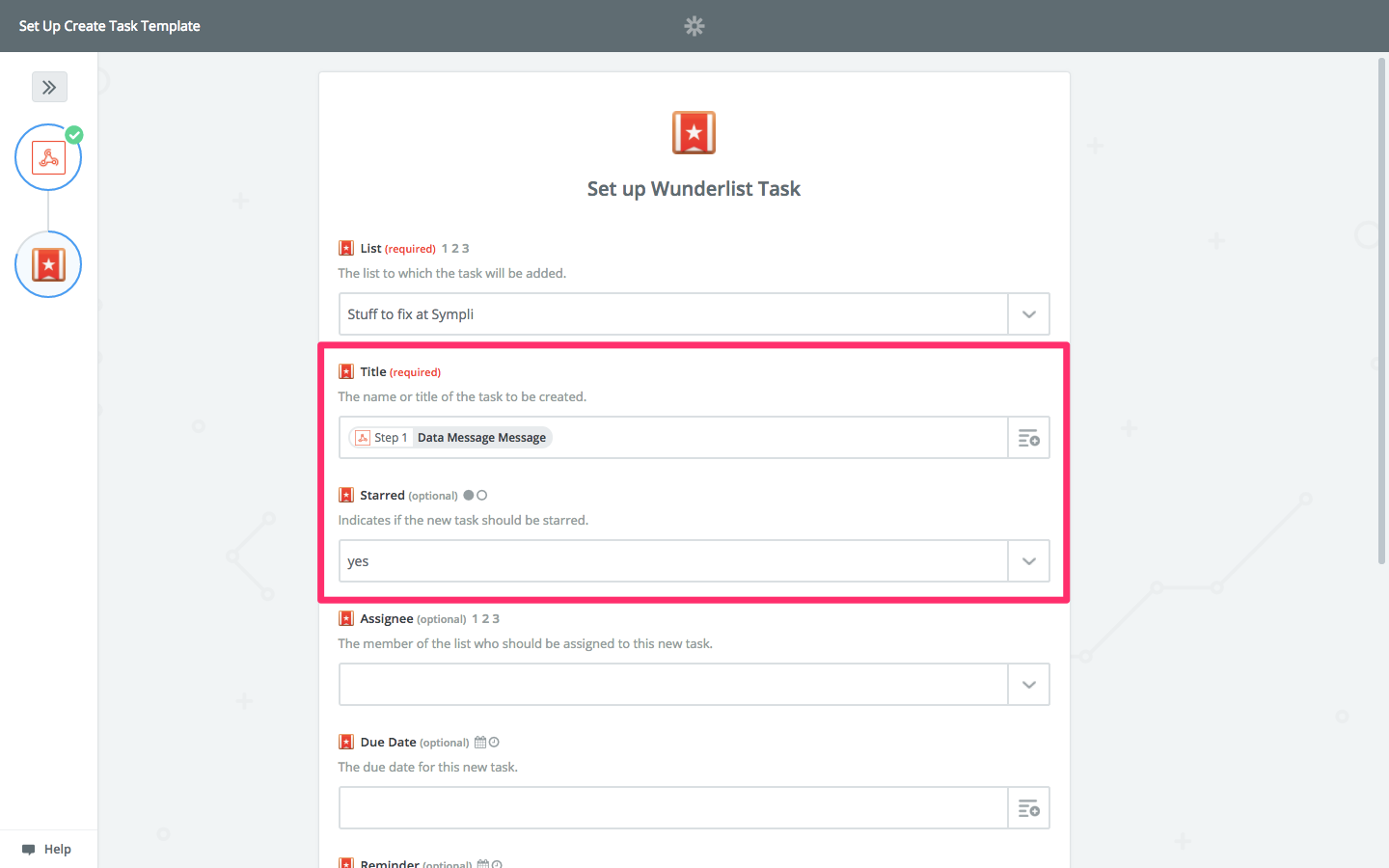This screenshot has height=868, width=1389.
Task: Click text 'The list to which the task will be added.'
Action: 452,274
